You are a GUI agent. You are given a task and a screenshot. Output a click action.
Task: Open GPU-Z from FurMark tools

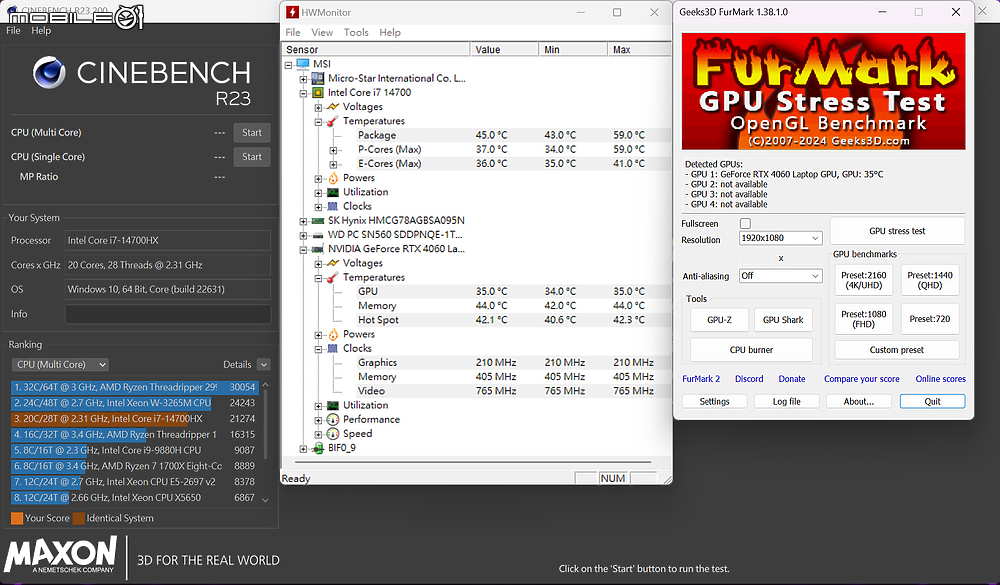click(719, 320)
